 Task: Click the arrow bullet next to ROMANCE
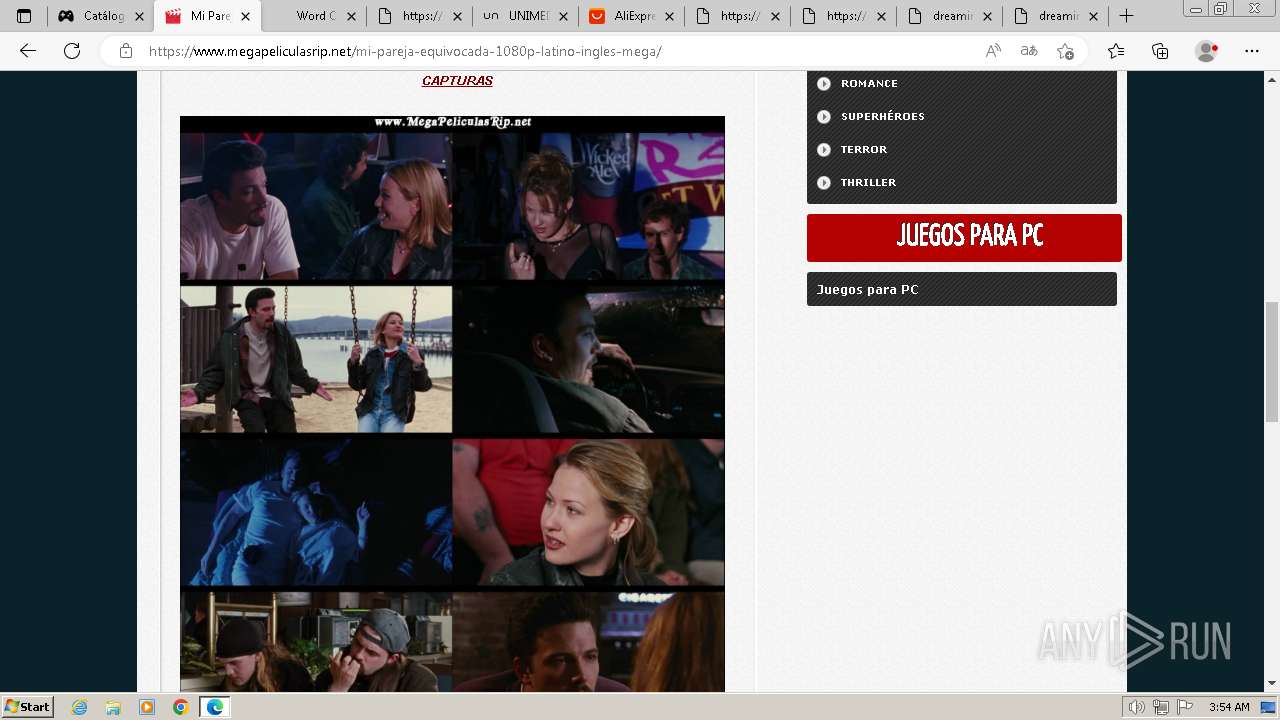click(824, 84)
